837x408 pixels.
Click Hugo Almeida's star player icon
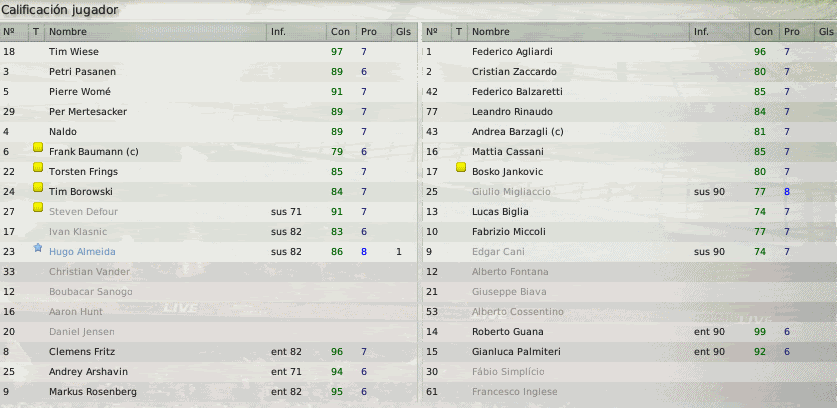[37, 248]
